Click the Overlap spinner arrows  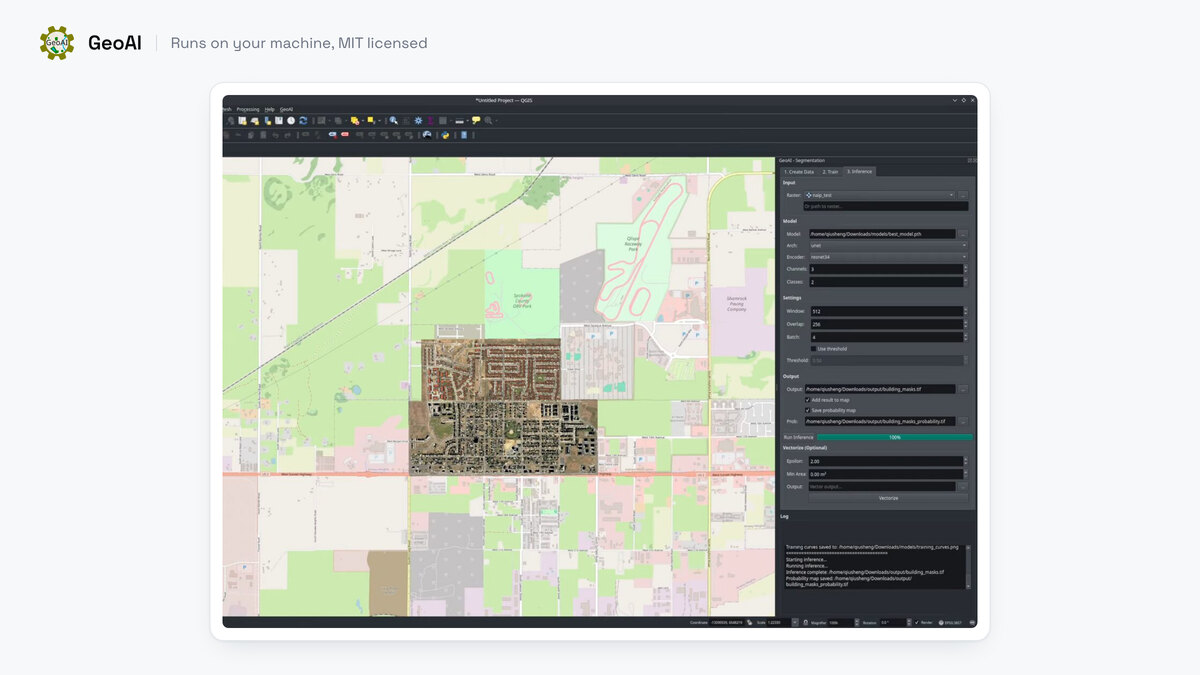click(x=966, y=324)
